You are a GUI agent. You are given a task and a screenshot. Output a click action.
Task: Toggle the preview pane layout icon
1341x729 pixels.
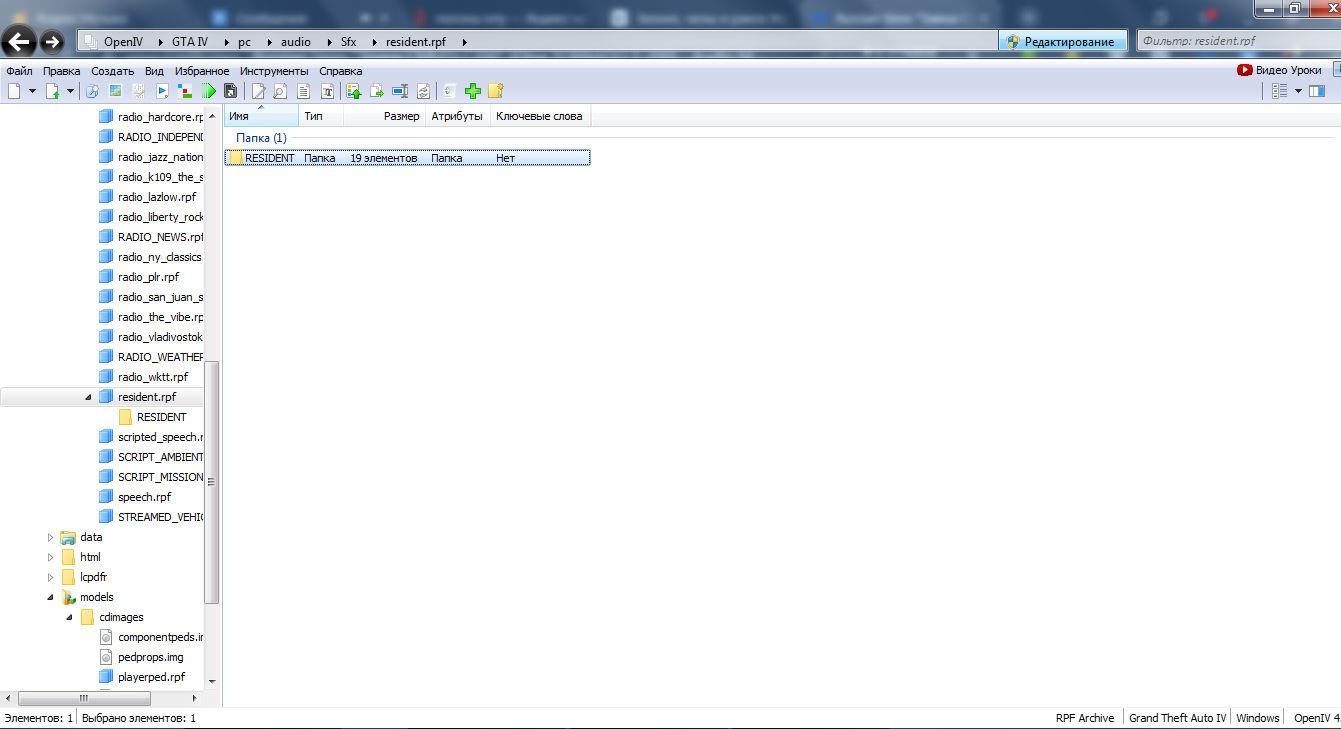click(x=1317, y=91)
